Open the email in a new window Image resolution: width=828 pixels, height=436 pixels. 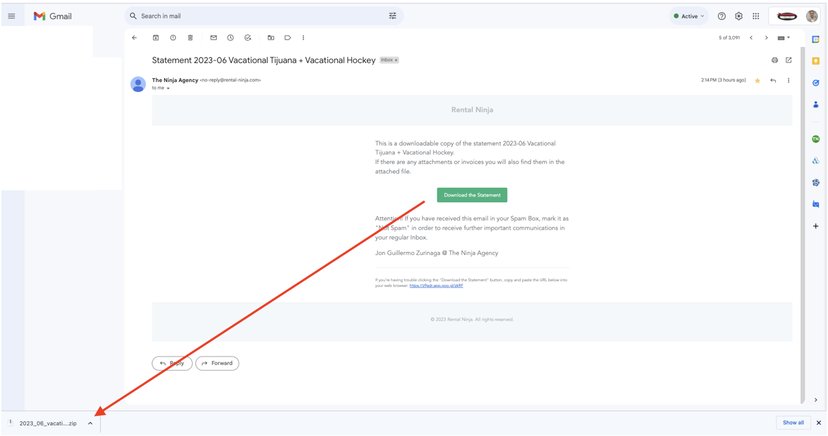[x=788, y=60]
